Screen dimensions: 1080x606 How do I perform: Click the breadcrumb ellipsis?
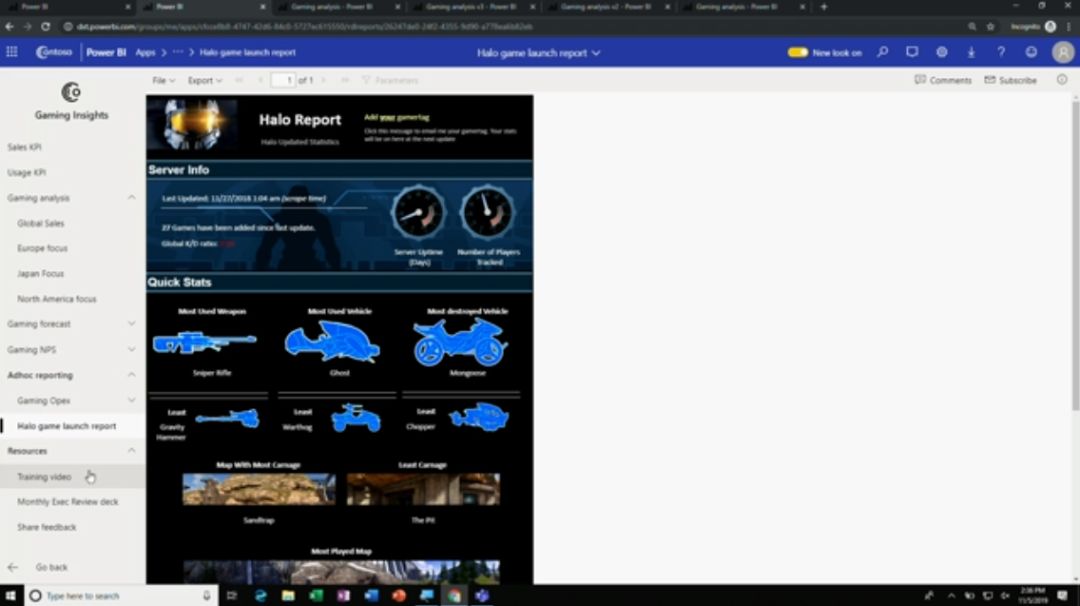[178, 52]
